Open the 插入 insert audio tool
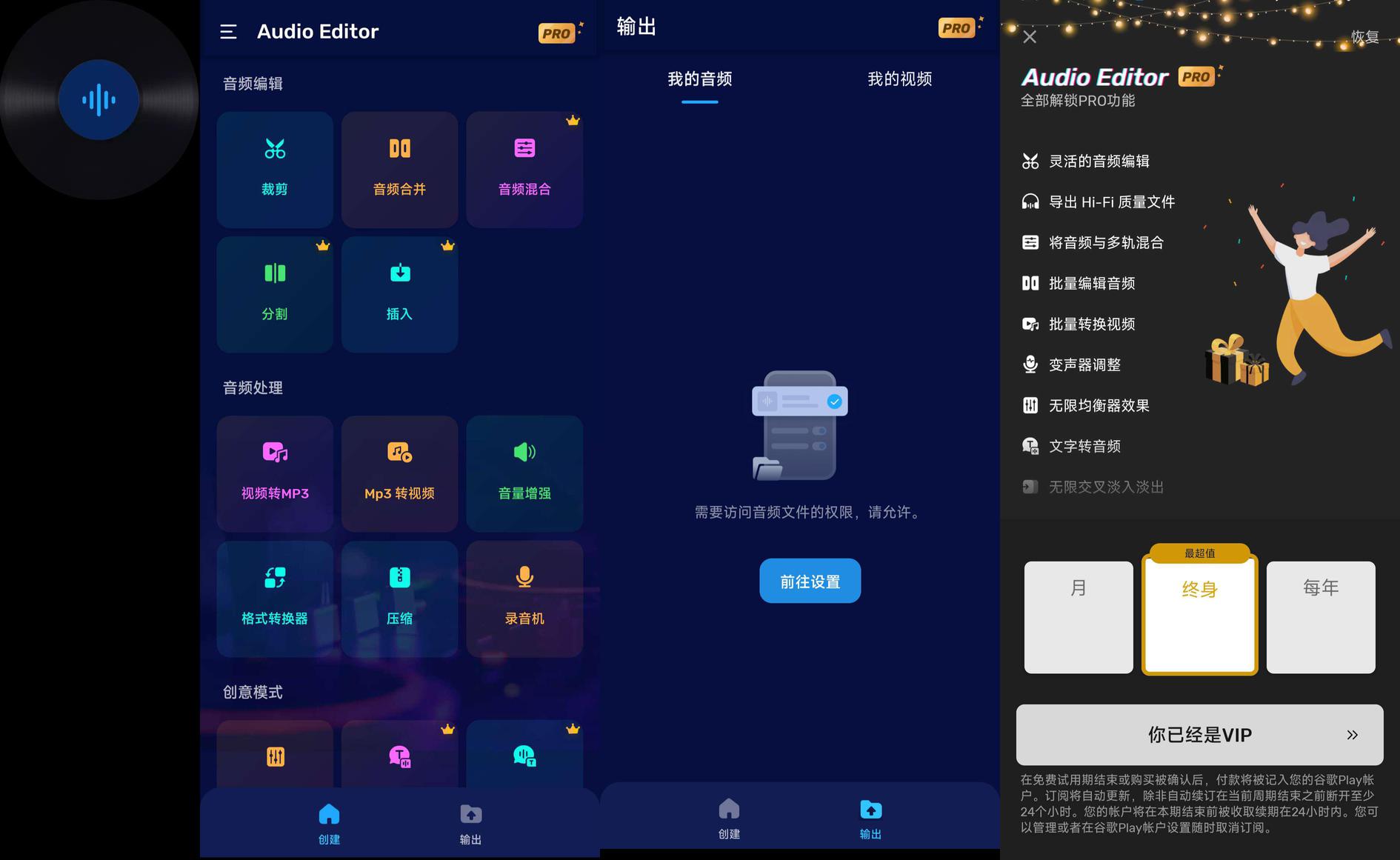This screenshot has height=860, width=1400. [x=399, y=294]
